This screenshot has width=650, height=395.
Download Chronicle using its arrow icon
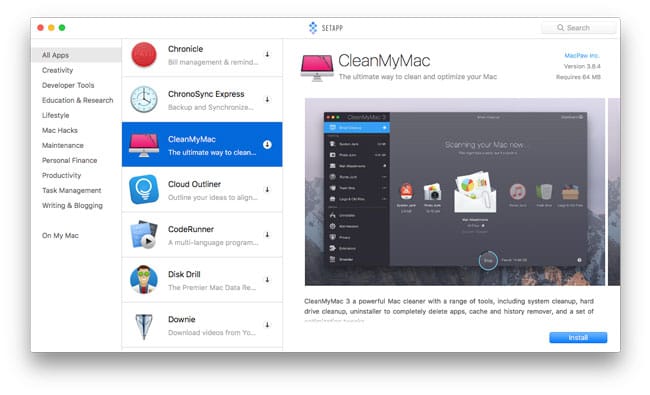(x=267, y=54)
